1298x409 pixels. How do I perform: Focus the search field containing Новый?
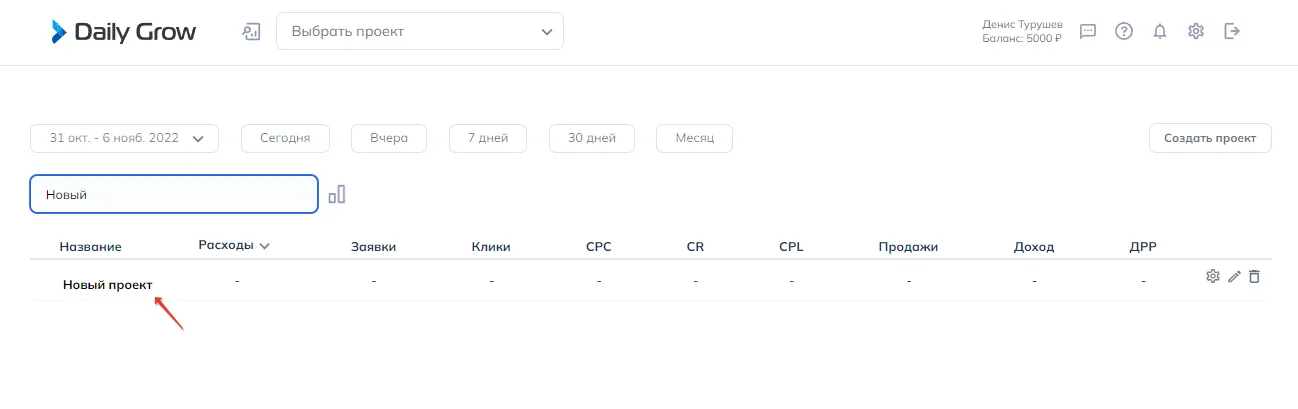point(175,194)
